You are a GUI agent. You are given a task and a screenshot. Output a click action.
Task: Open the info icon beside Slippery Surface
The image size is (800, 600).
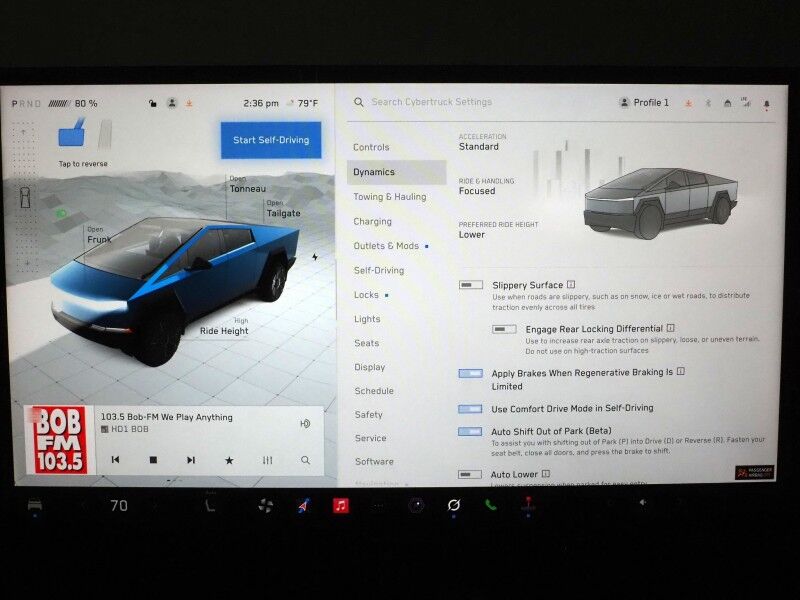tap(571, 284)
